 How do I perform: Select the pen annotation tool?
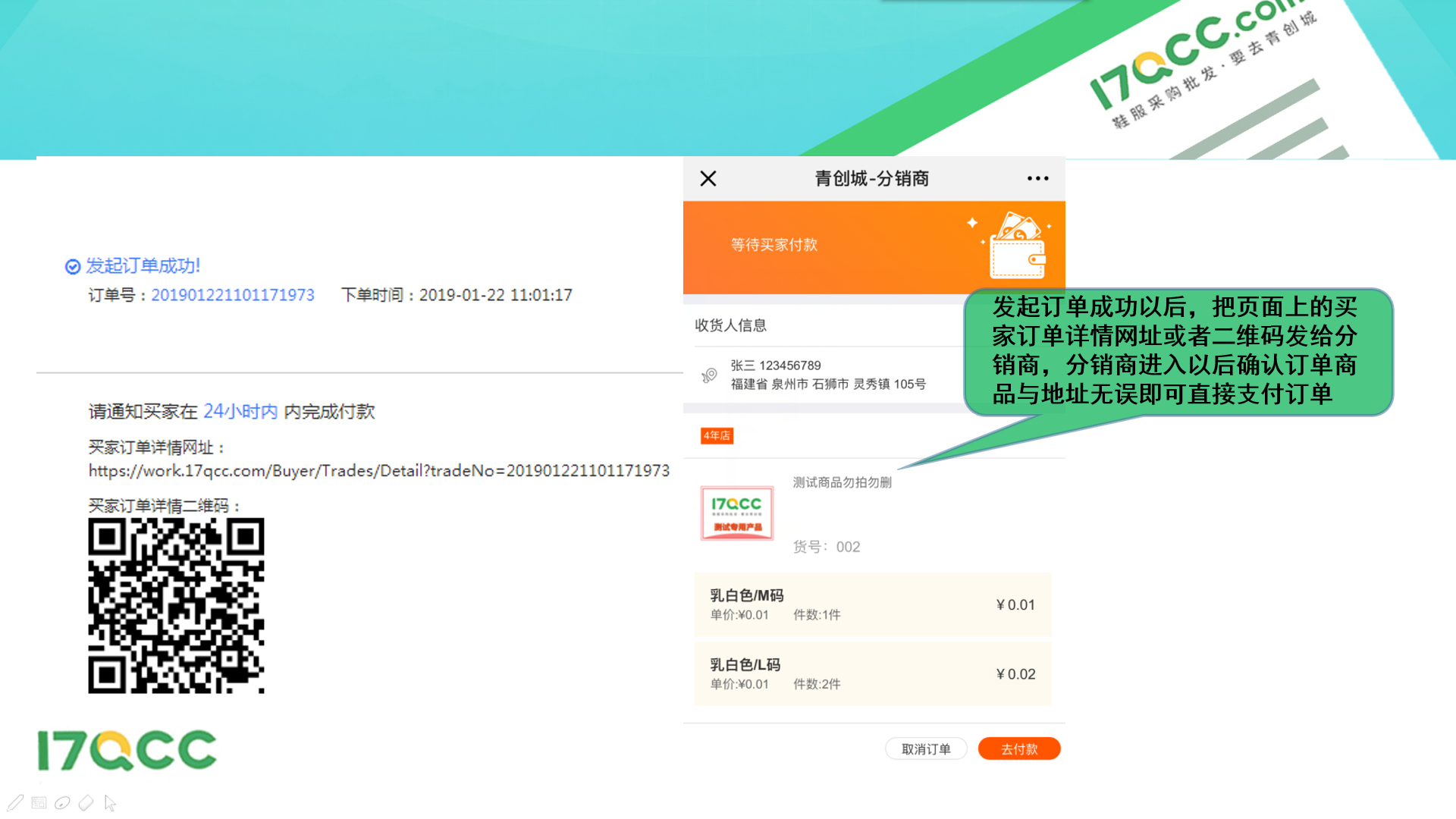click(15, 802)
